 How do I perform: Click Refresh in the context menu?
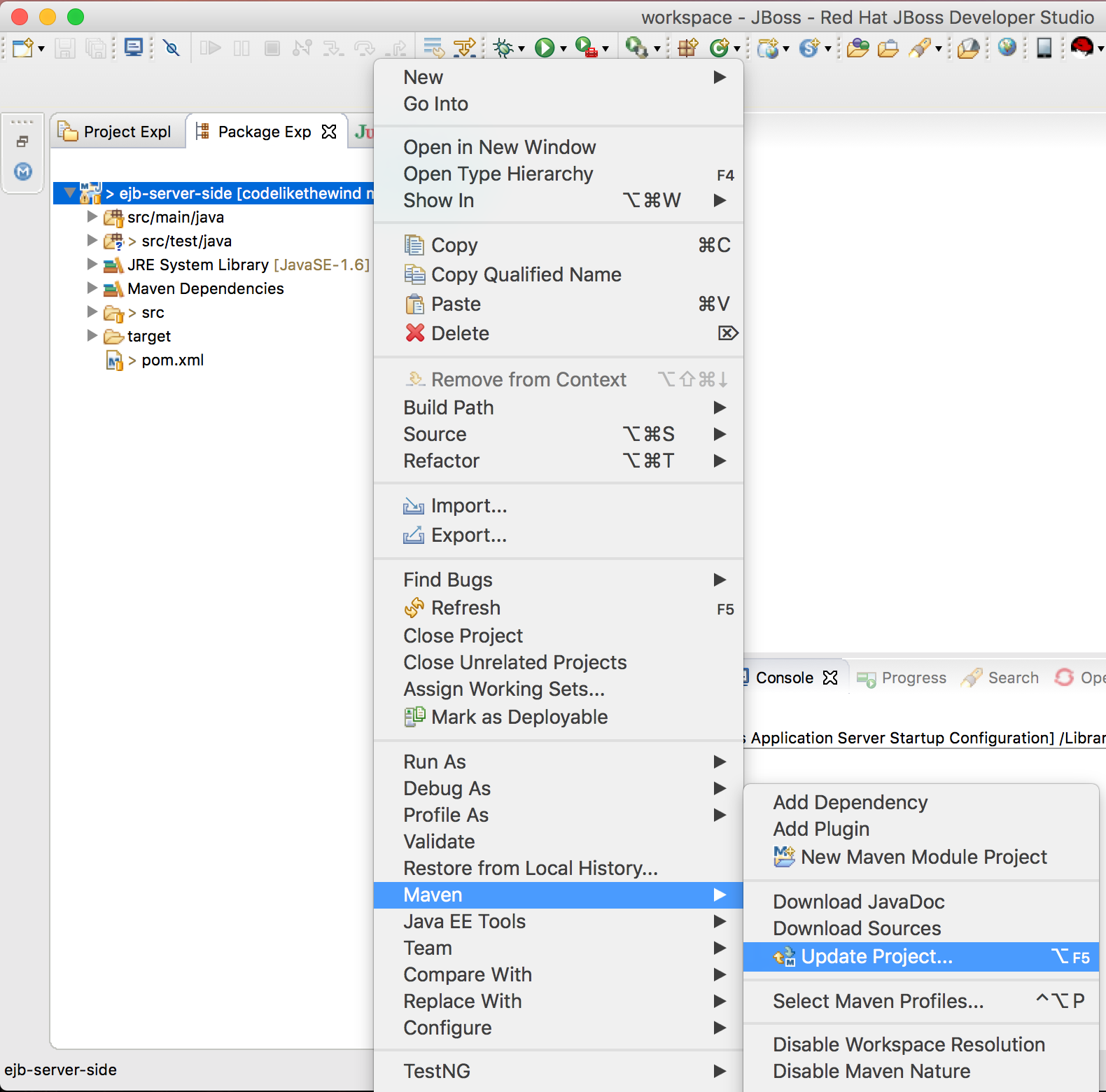(x=558, y=608)
